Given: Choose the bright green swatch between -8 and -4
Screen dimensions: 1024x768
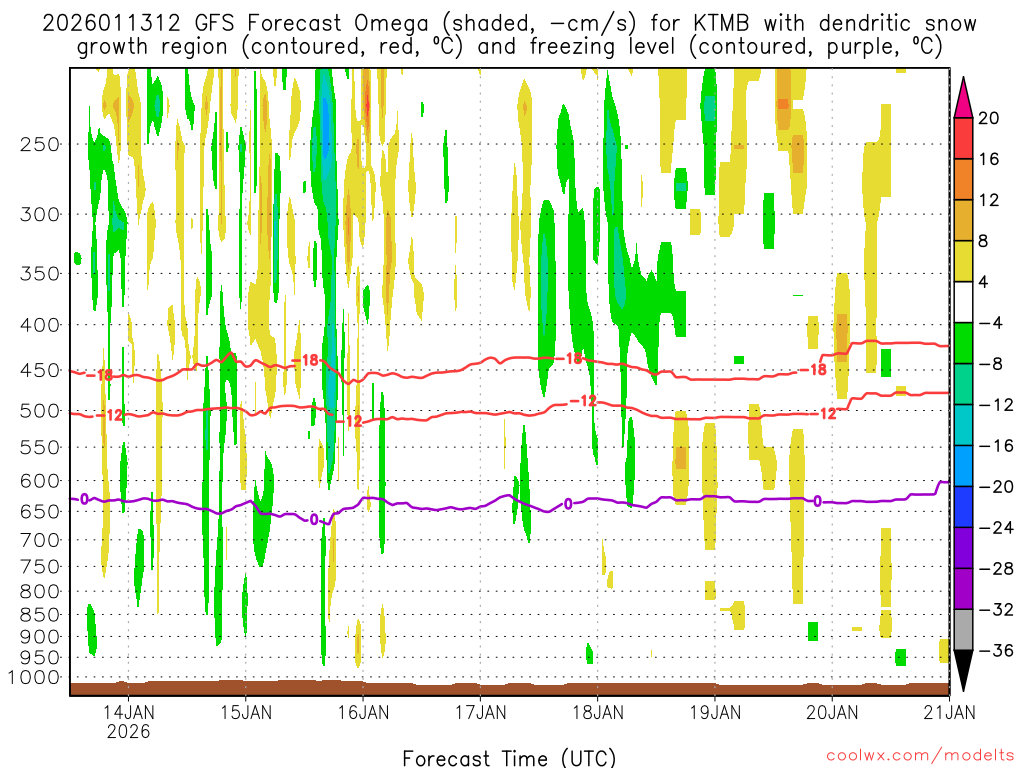Looking at the screenshot, I should [x=964, y=342].
